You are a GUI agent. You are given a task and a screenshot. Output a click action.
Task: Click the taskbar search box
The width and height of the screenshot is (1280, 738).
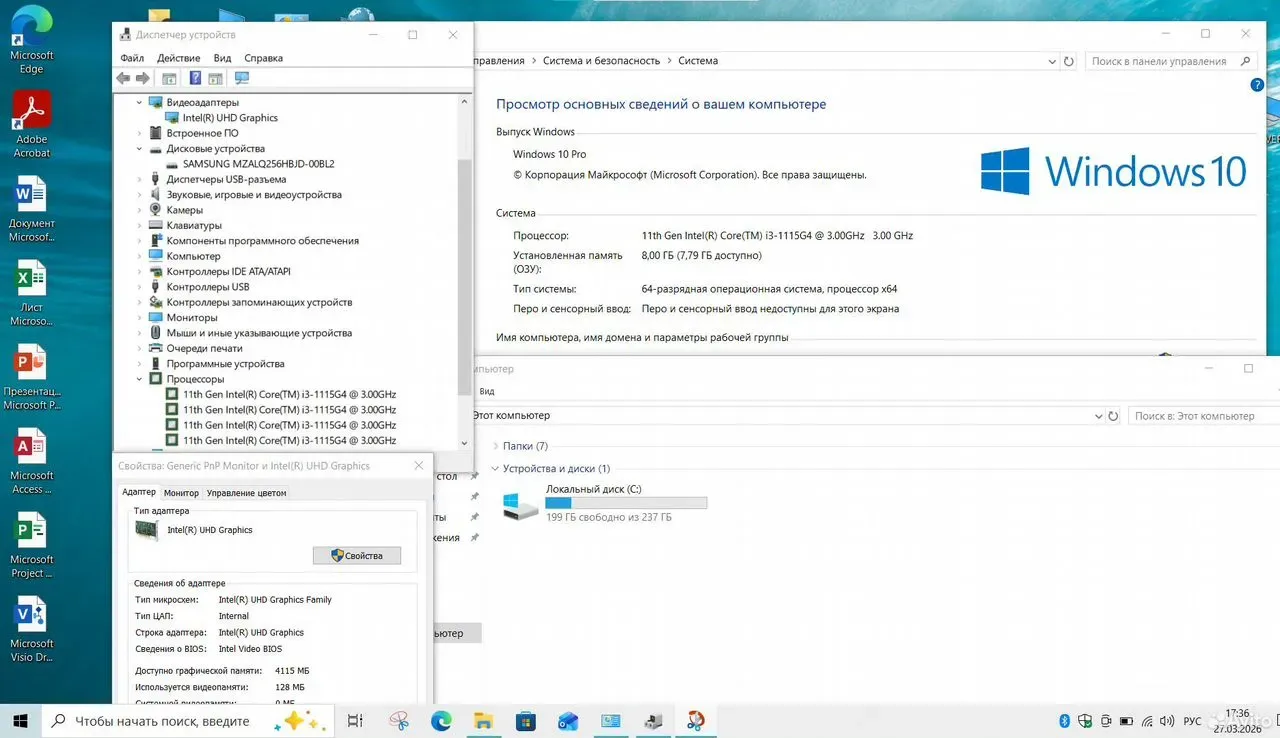tap(186, 721)
